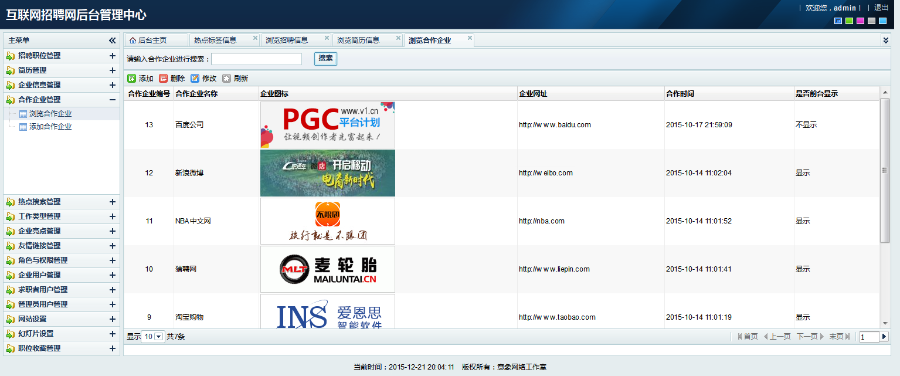This screenshot has height=376, width=900.
Task: Close the 浏览合作企业 tab
Action: (x=470, y=38)
